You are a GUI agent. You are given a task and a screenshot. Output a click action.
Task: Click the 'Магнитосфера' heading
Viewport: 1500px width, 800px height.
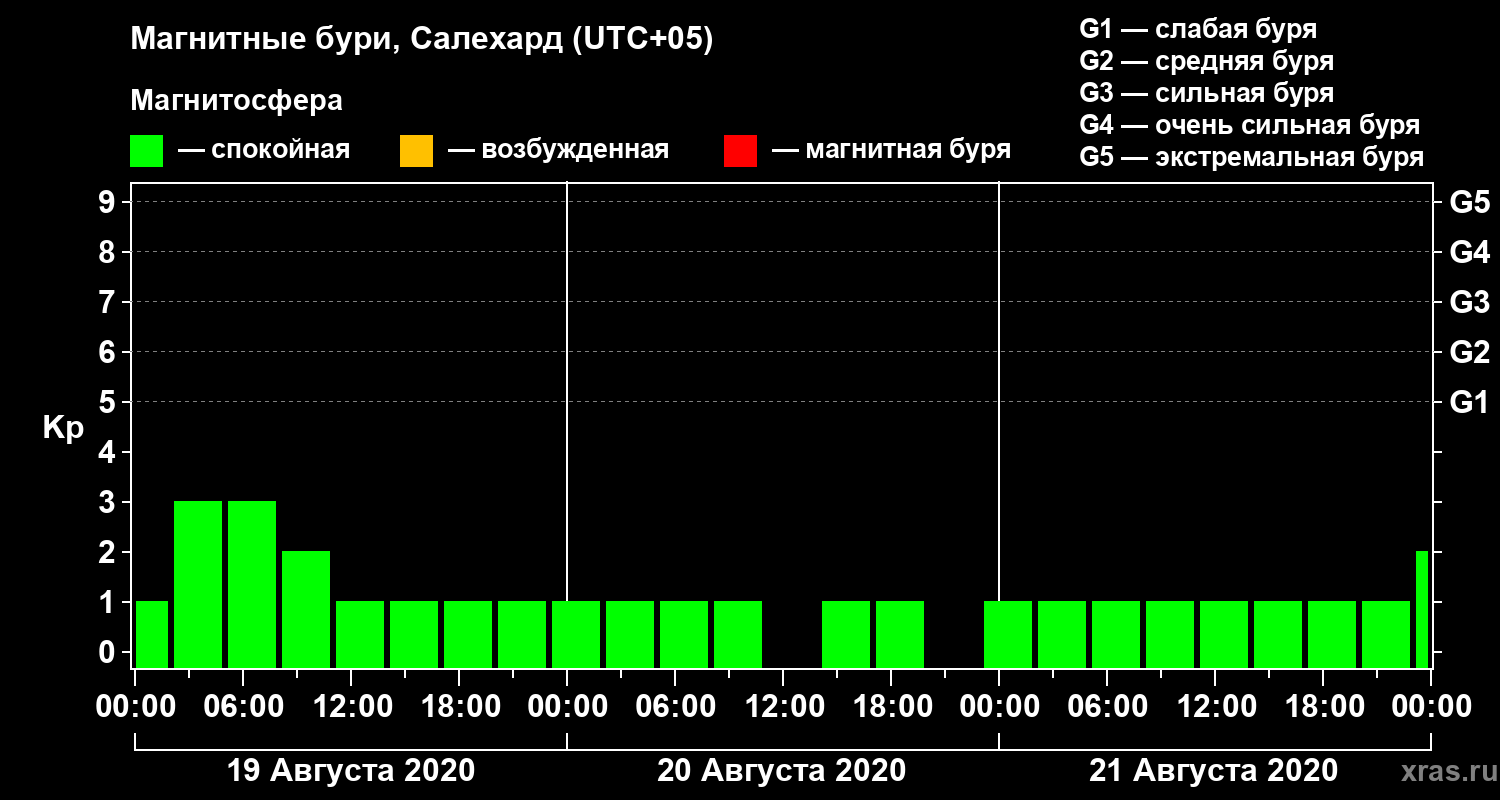(236, 101)
